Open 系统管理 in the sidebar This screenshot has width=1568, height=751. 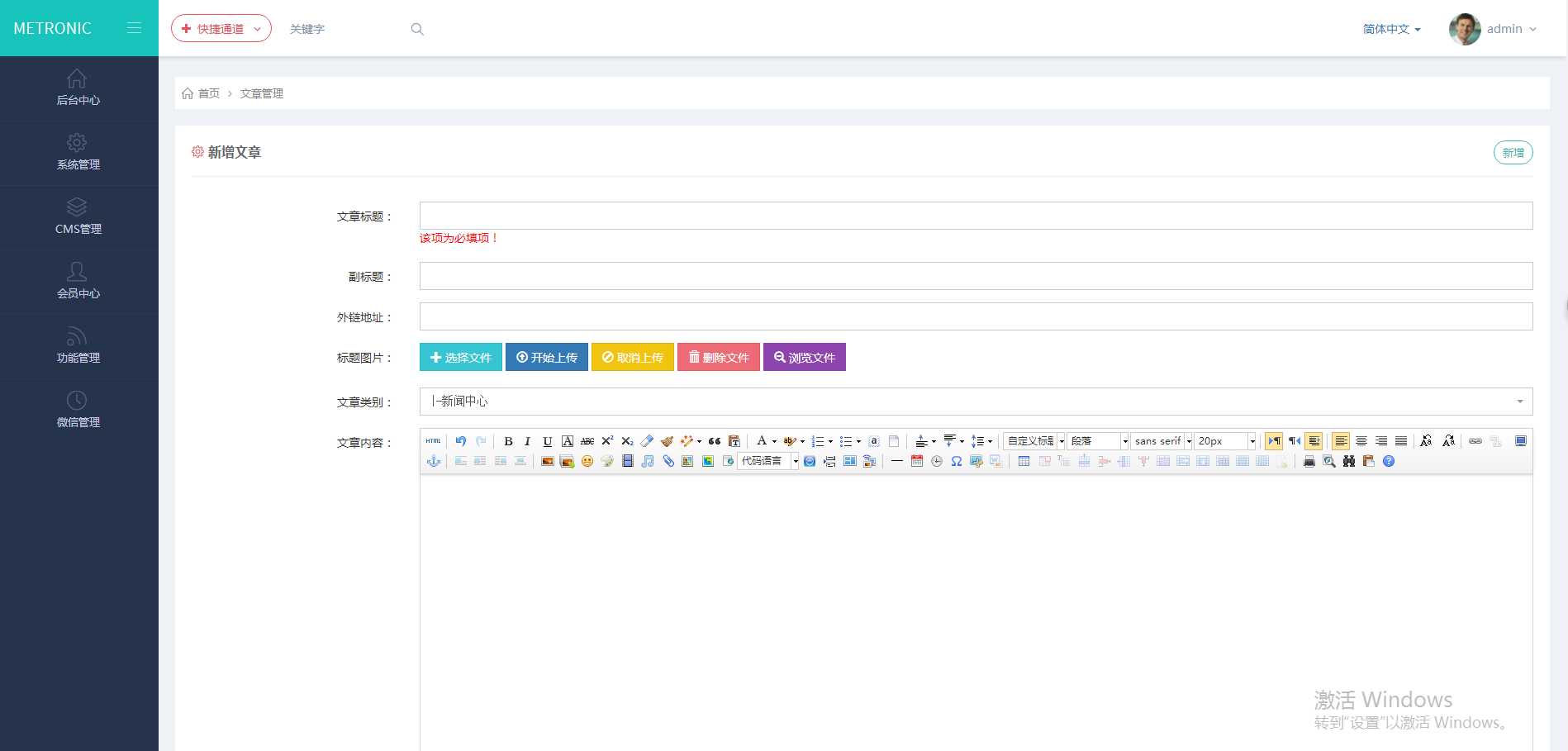tap(78, 153)
